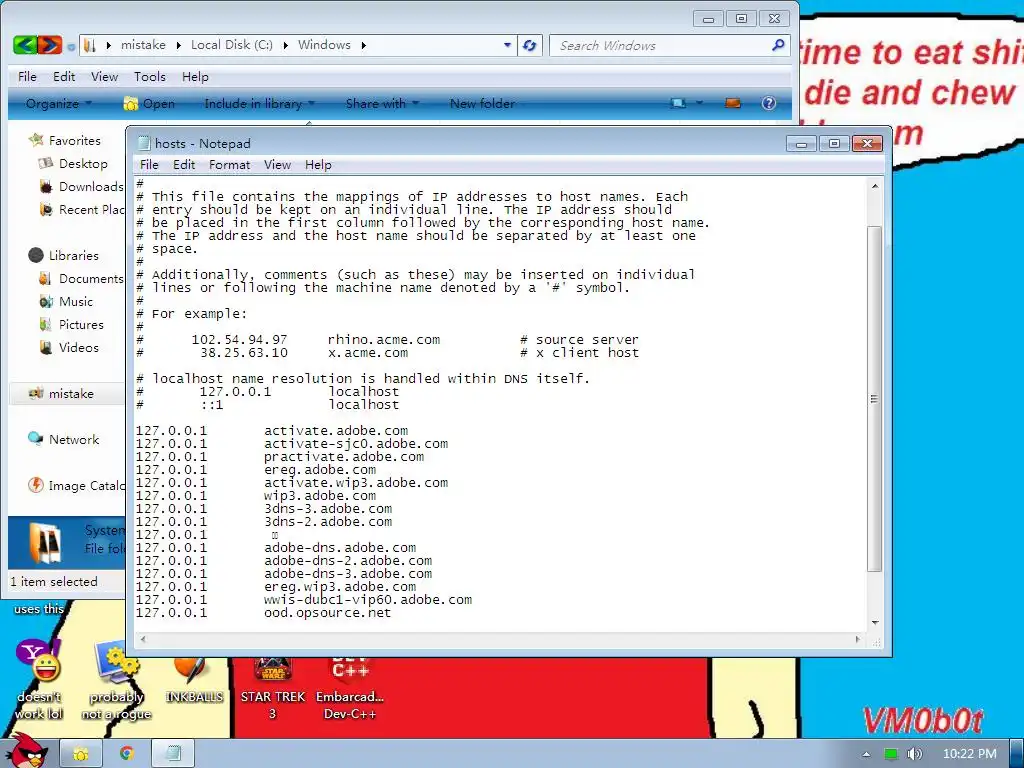Click Local Disk (C:) breadcrumb

pos(231,45)
